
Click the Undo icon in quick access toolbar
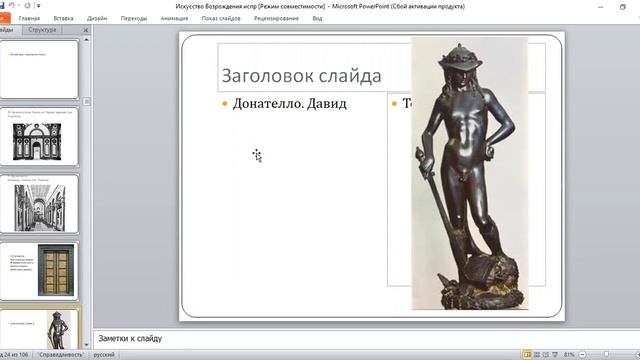click(x=11, y=6)
